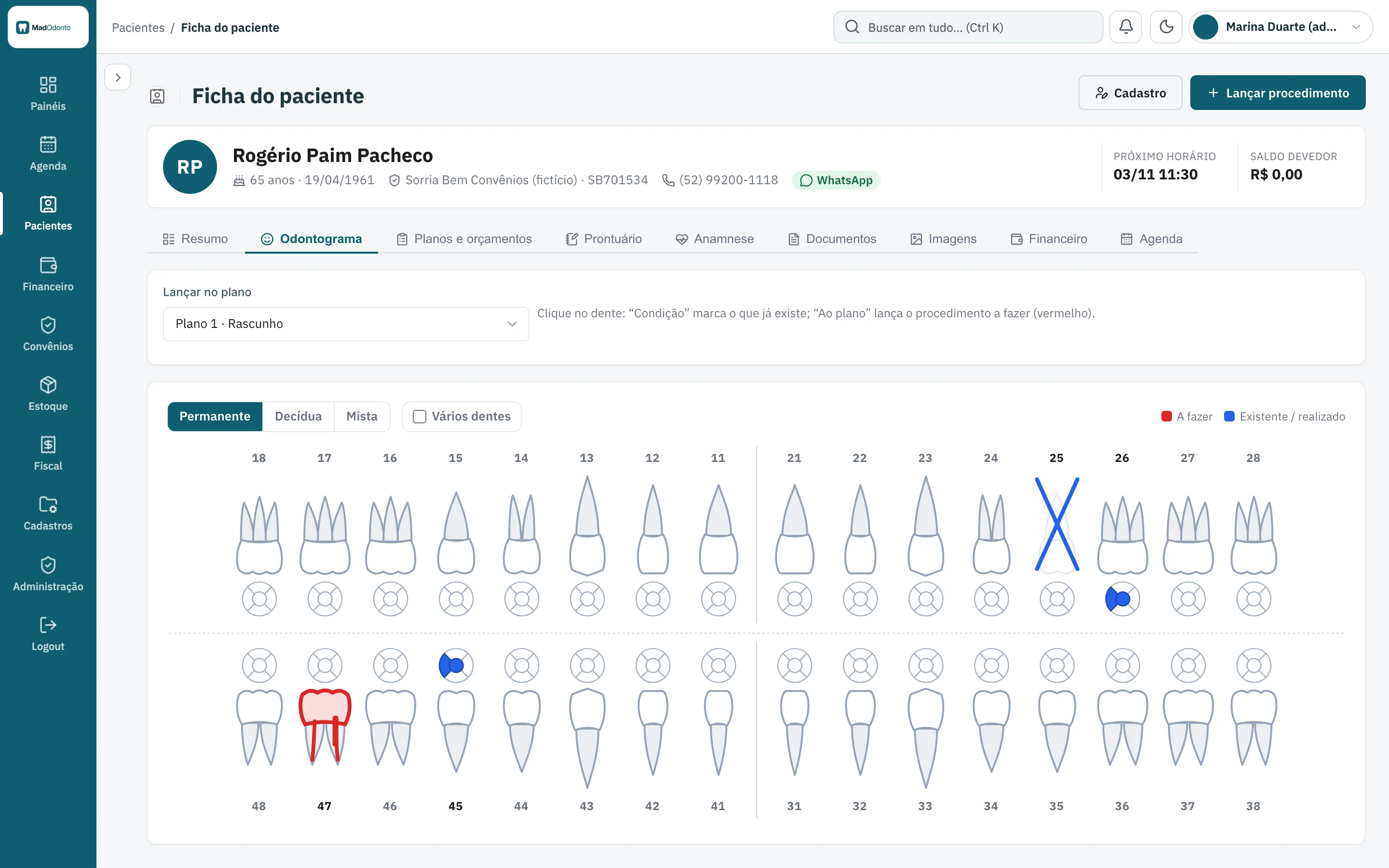
Task: Click red A fazer legend swatch
Action: click(1166, 416)
